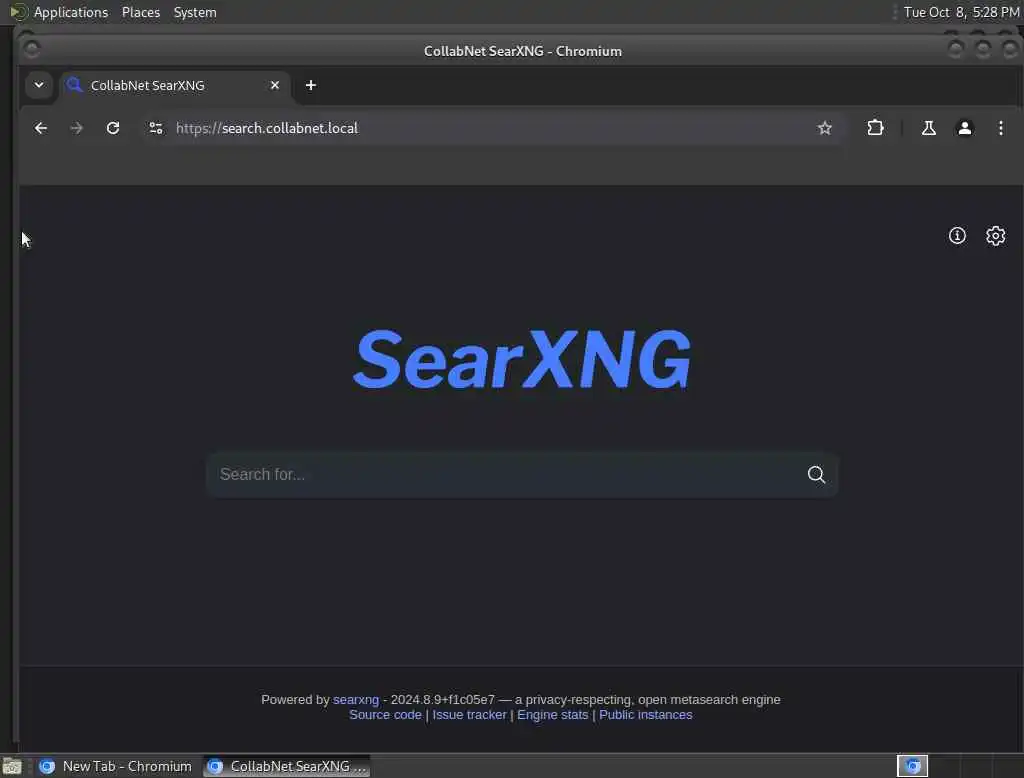Open the Applications menu
The image size is (1024, 778).
coord(71,12)
